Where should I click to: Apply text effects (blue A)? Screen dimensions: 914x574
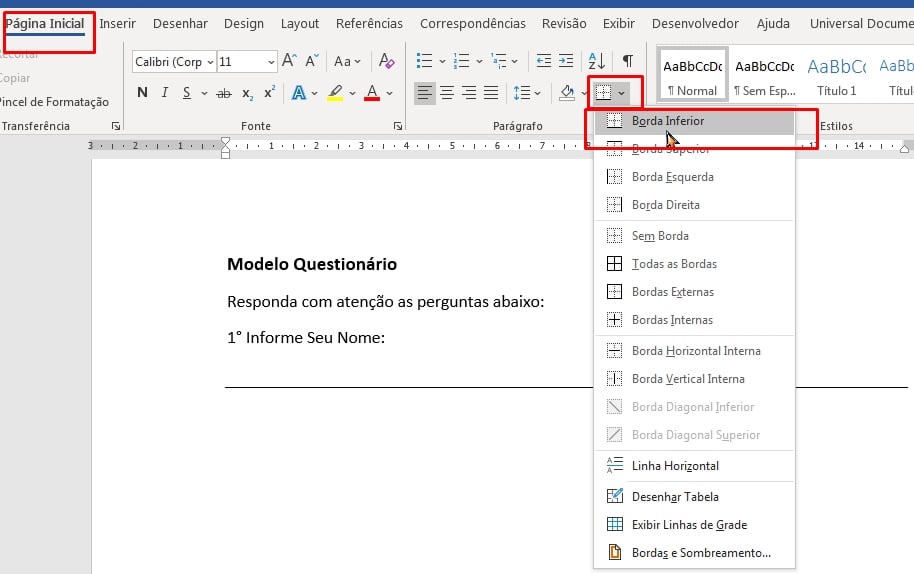point(299,93)
